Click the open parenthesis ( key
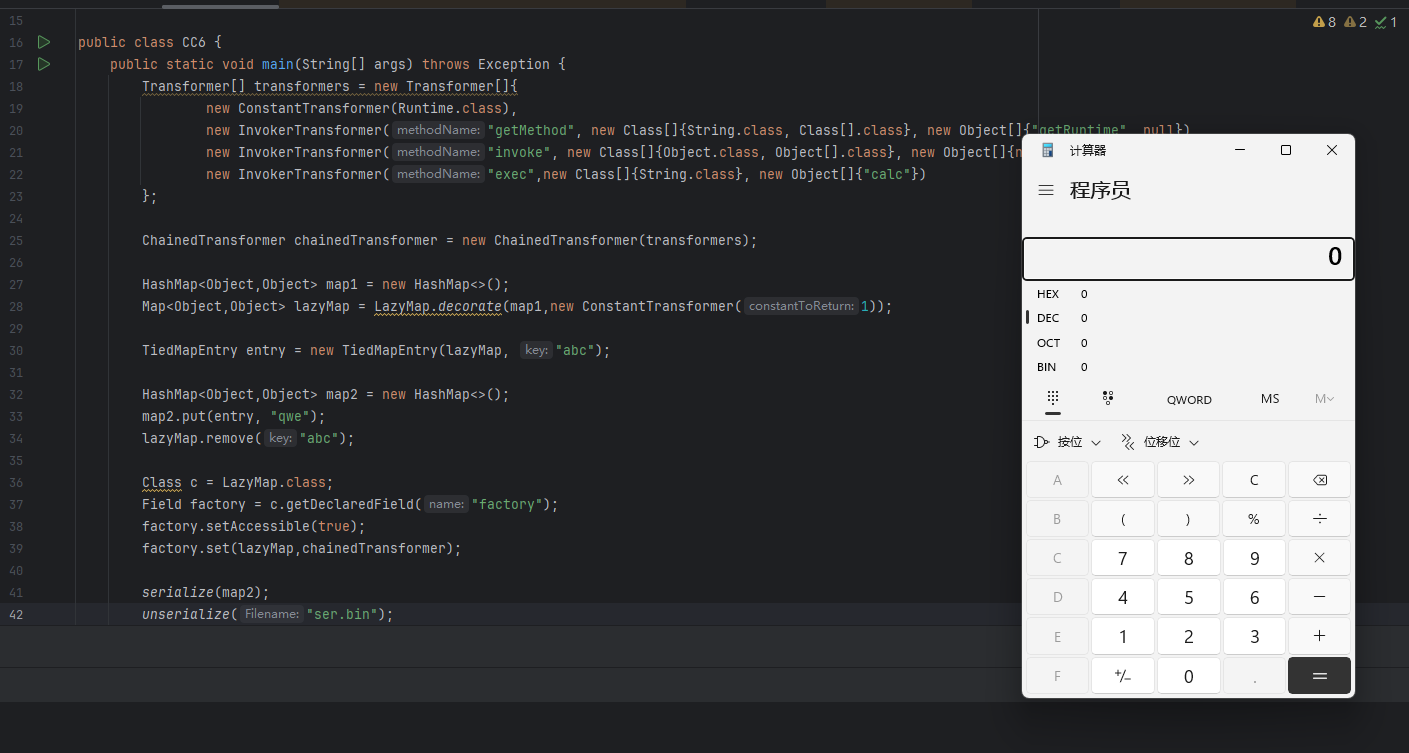The image size is (1409, 753). 1122,519
